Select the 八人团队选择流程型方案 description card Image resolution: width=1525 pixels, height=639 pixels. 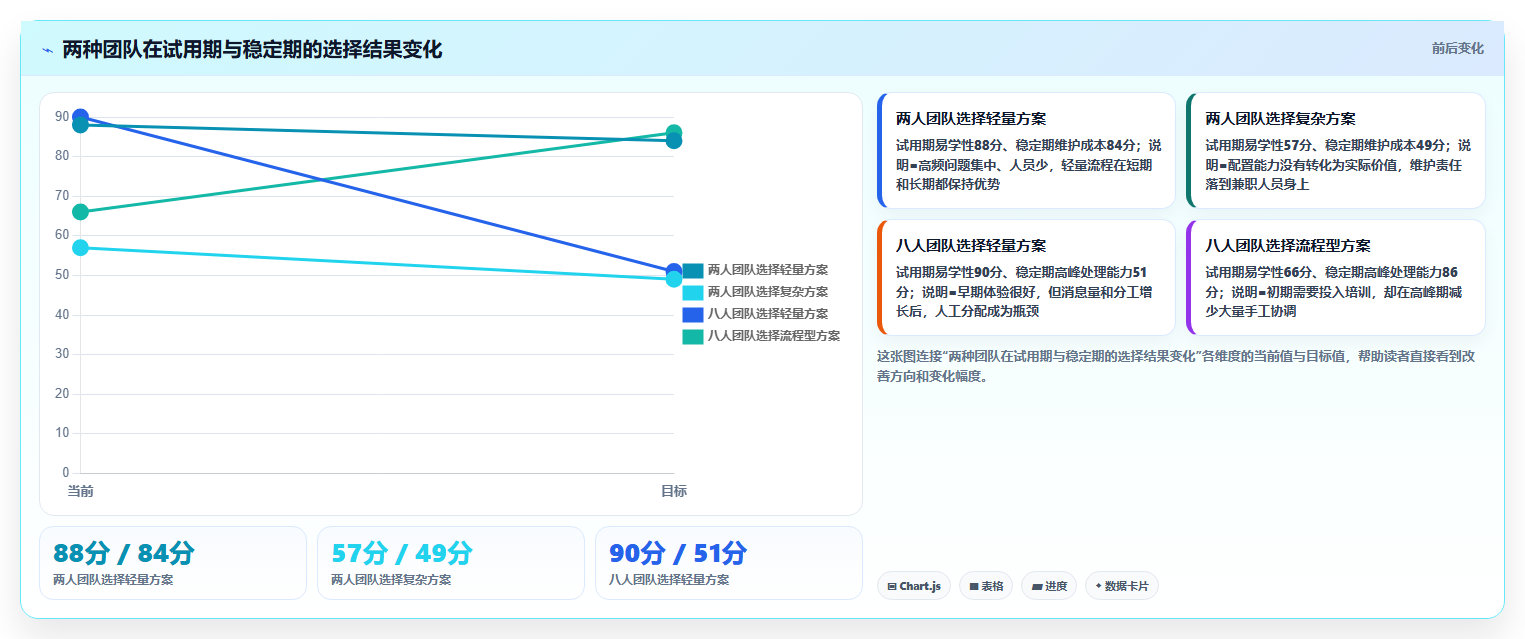pyautogui.click(x=1336, y=278)
